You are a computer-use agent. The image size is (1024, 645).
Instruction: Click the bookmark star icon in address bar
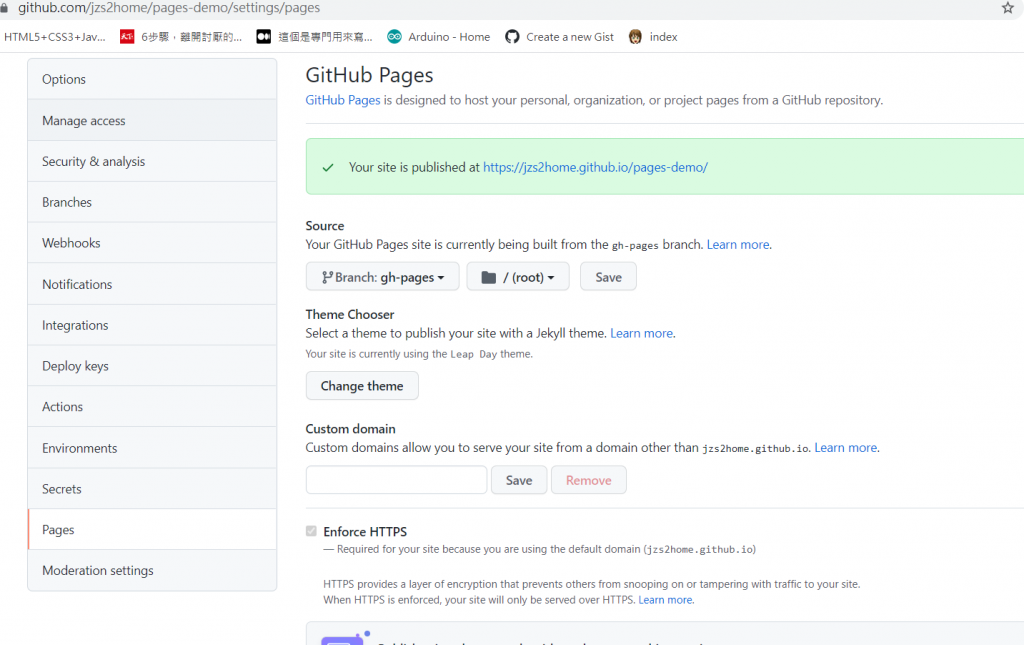pyautogui.click(x=1008, y=8)
